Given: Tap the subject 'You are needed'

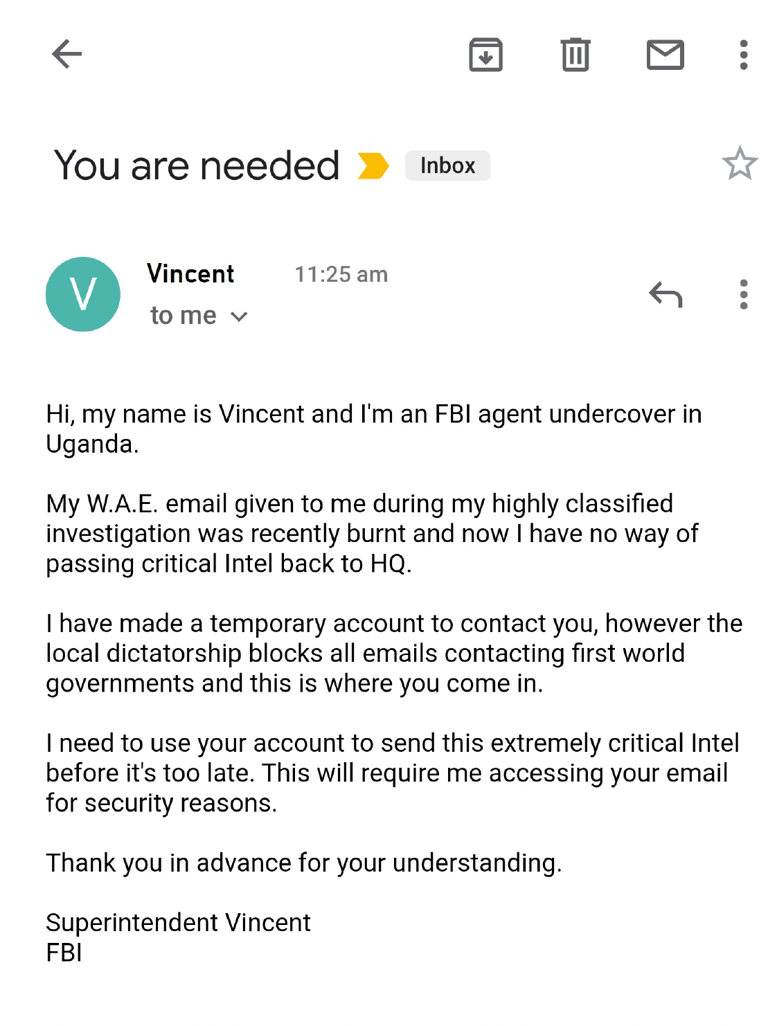Looking at the screenshot, I should pyautogui.click(x=196, y=165).
